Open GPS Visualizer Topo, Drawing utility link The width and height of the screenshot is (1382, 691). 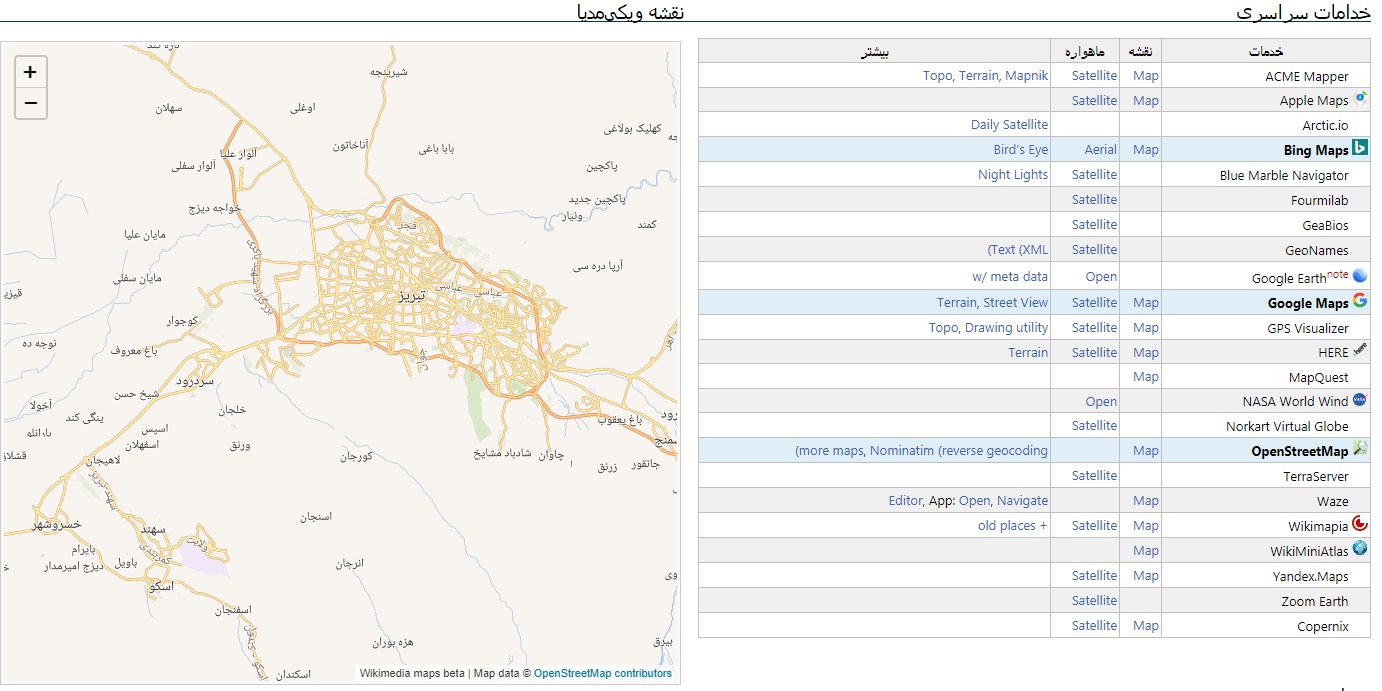click(988, 328)
